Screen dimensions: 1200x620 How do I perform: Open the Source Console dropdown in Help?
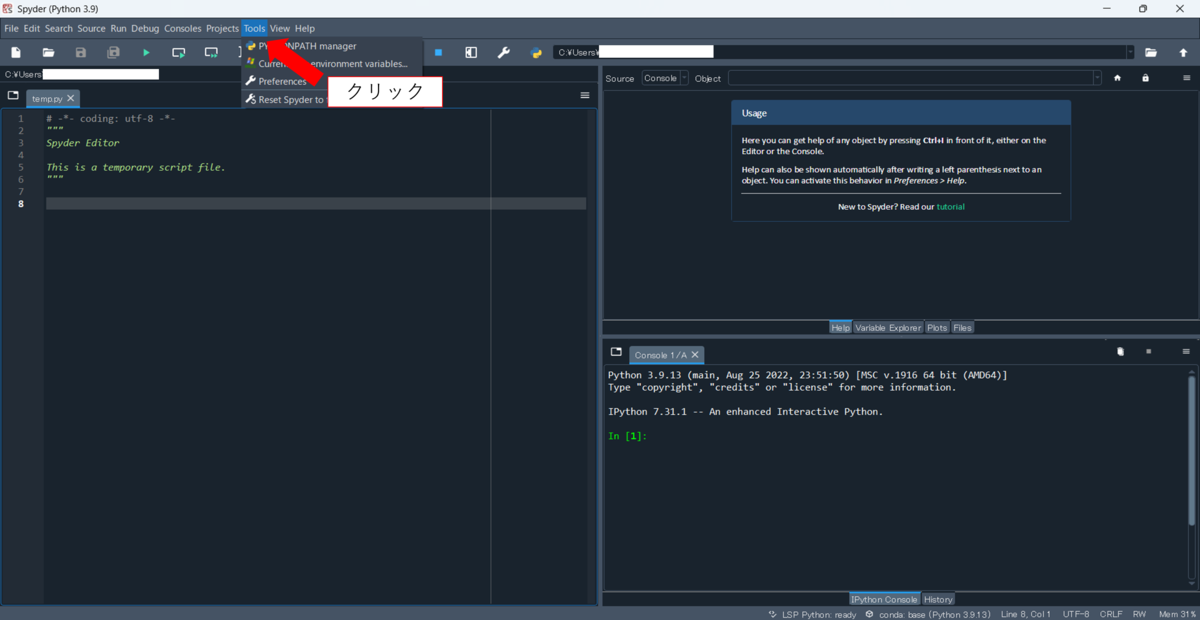(x=665, y=78)
